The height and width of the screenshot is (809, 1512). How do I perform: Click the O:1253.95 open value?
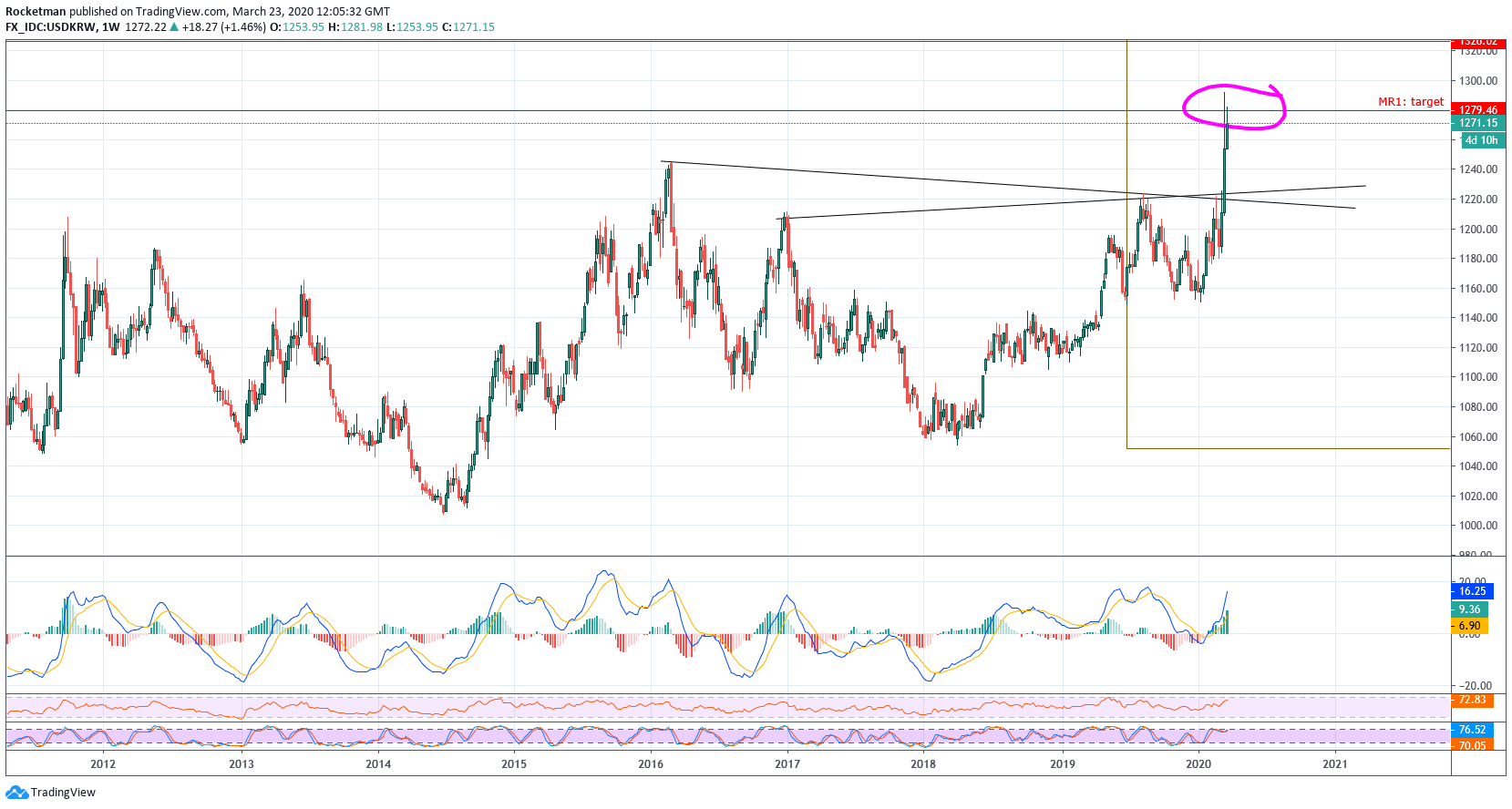click(x=297, y=27)
